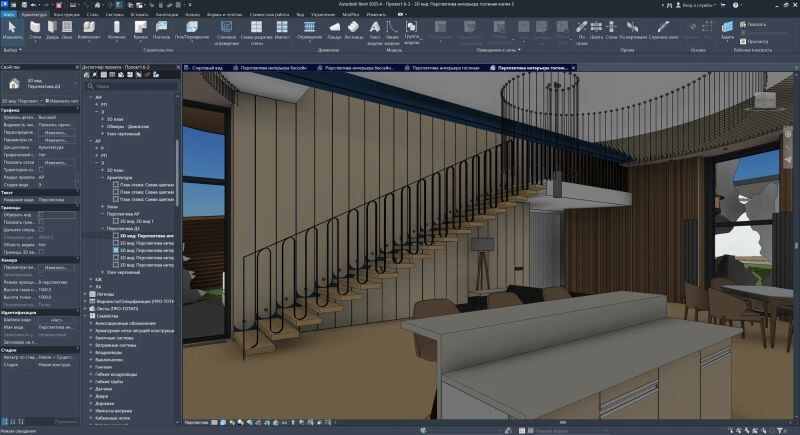800x435 pixels.
Task: Open the 3D вид type selector dropdown
Action: pyautogui.click(x=40, y=102)
